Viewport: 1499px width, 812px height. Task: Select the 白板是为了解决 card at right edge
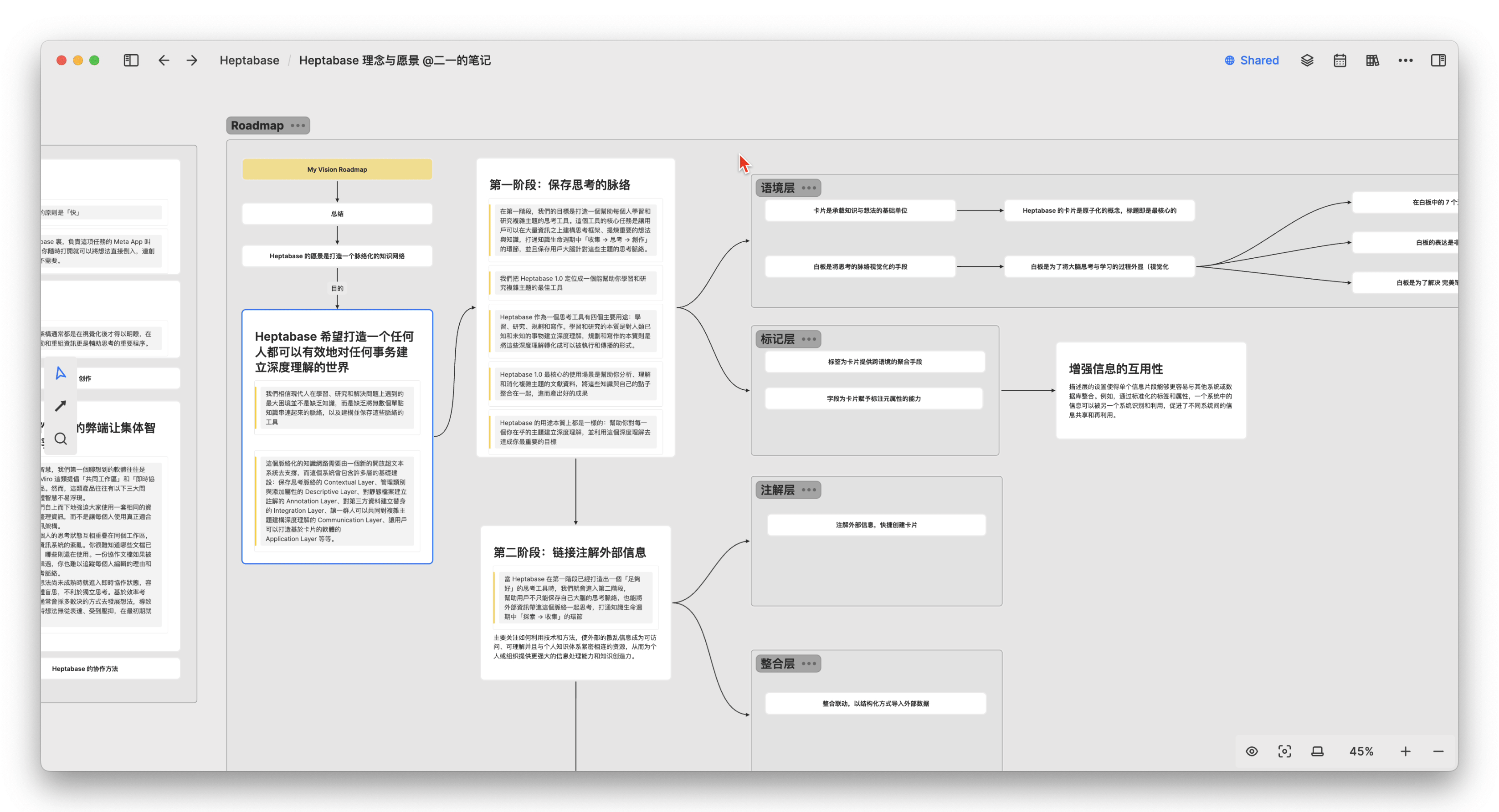click(x=1405, y=283)
